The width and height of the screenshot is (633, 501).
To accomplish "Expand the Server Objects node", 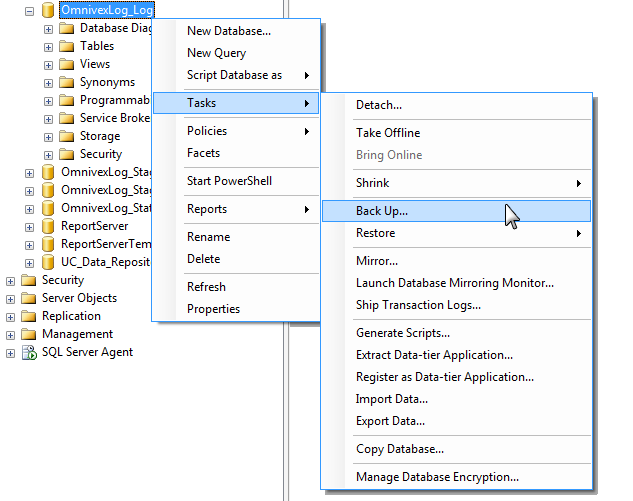I will [x=10, y=298].
